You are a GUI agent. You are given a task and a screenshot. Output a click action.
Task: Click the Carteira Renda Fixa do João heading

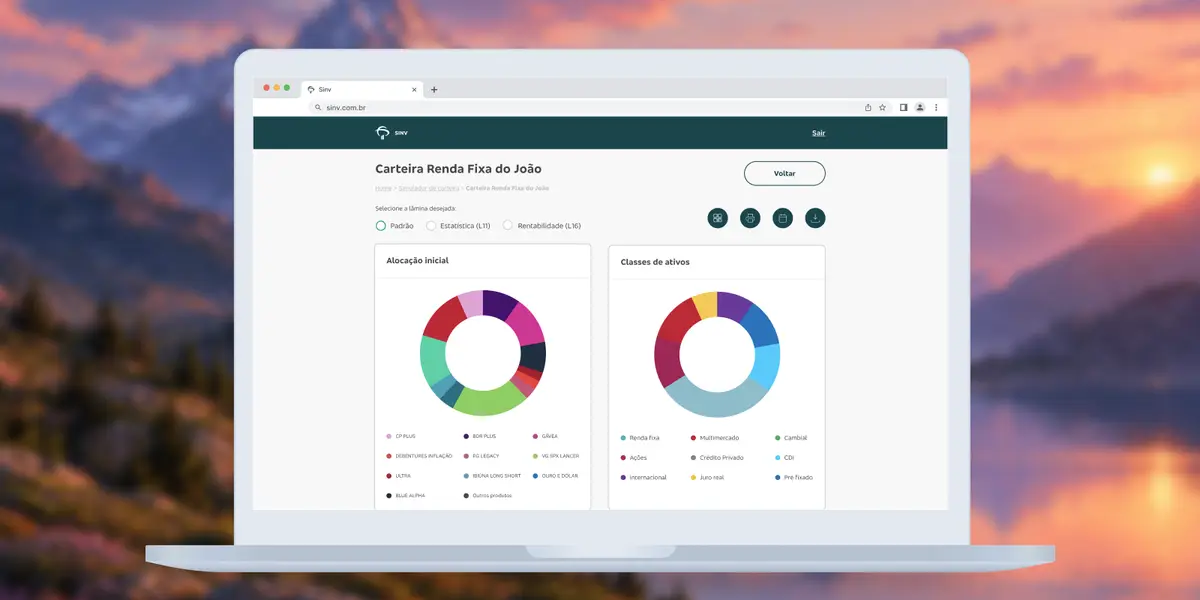pos(458,169)
